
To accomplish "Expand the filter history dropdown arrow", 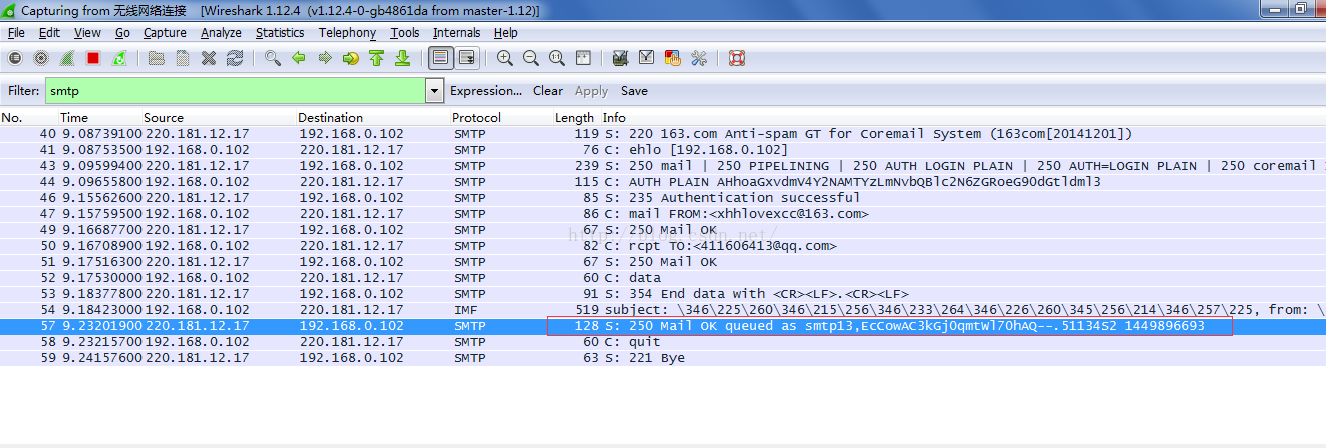I will tap(434, 91).
